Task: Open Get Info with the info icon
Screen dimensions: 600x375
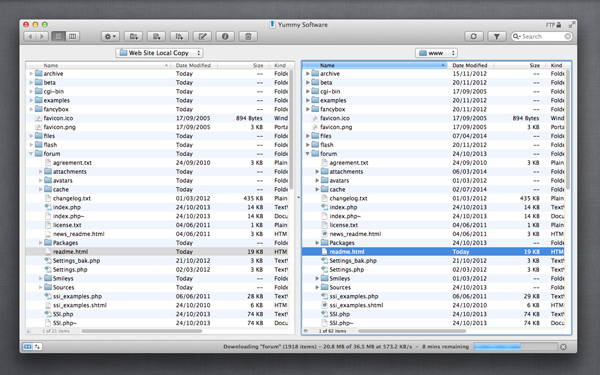Action: (225, 36)
